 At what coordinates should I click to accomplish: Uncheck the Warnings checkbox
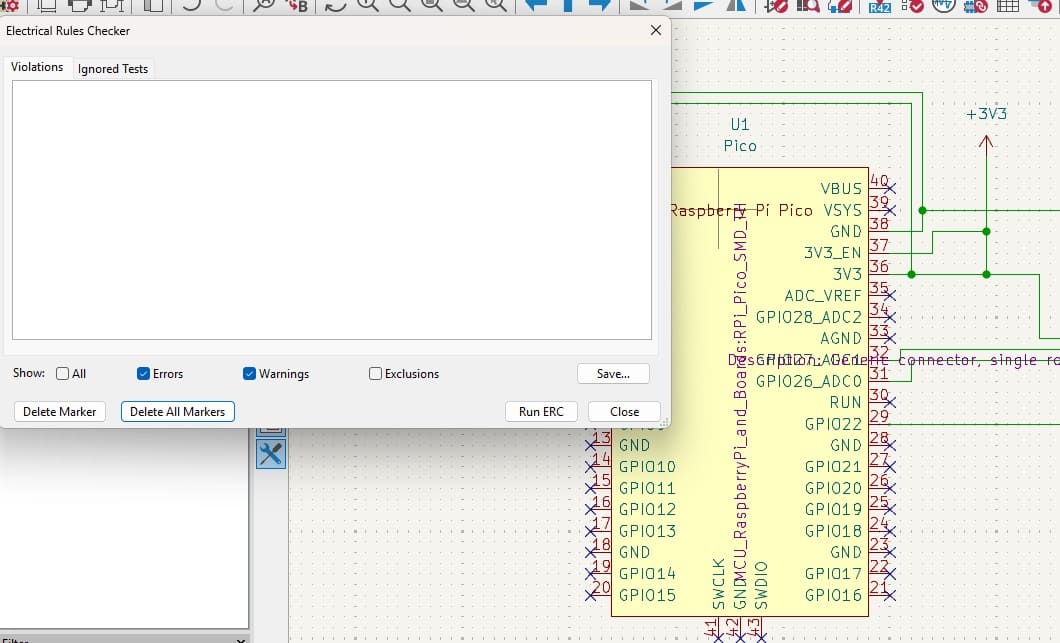pyautogui.click(x=249, y=374)
